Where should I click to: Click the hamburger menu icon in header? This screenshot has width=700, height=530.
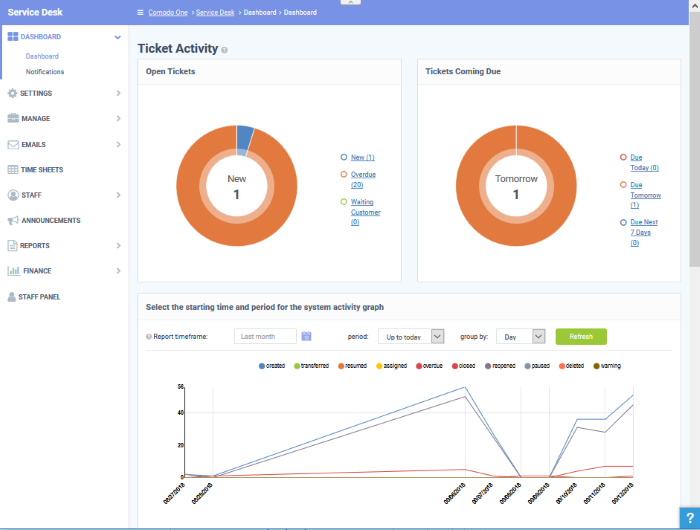[140, 12]
